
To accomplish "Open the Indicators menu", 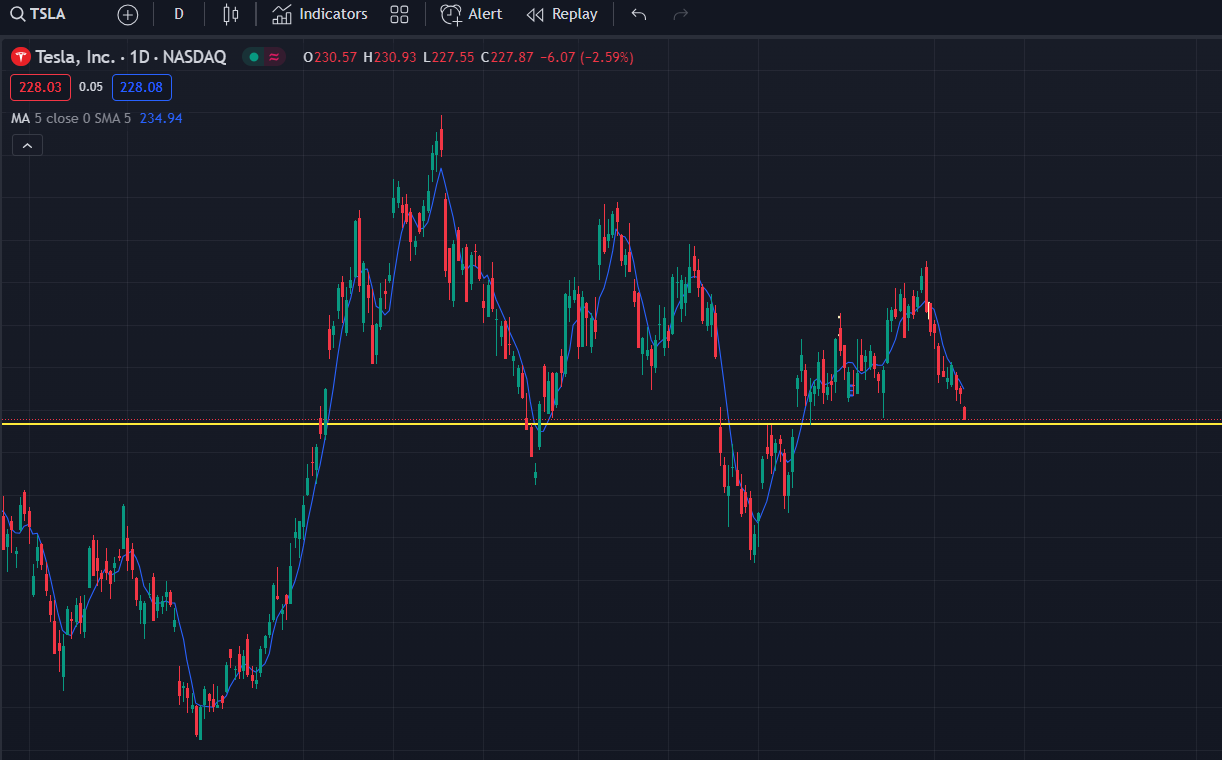I will pyautogui.click(x=320, y=14).
